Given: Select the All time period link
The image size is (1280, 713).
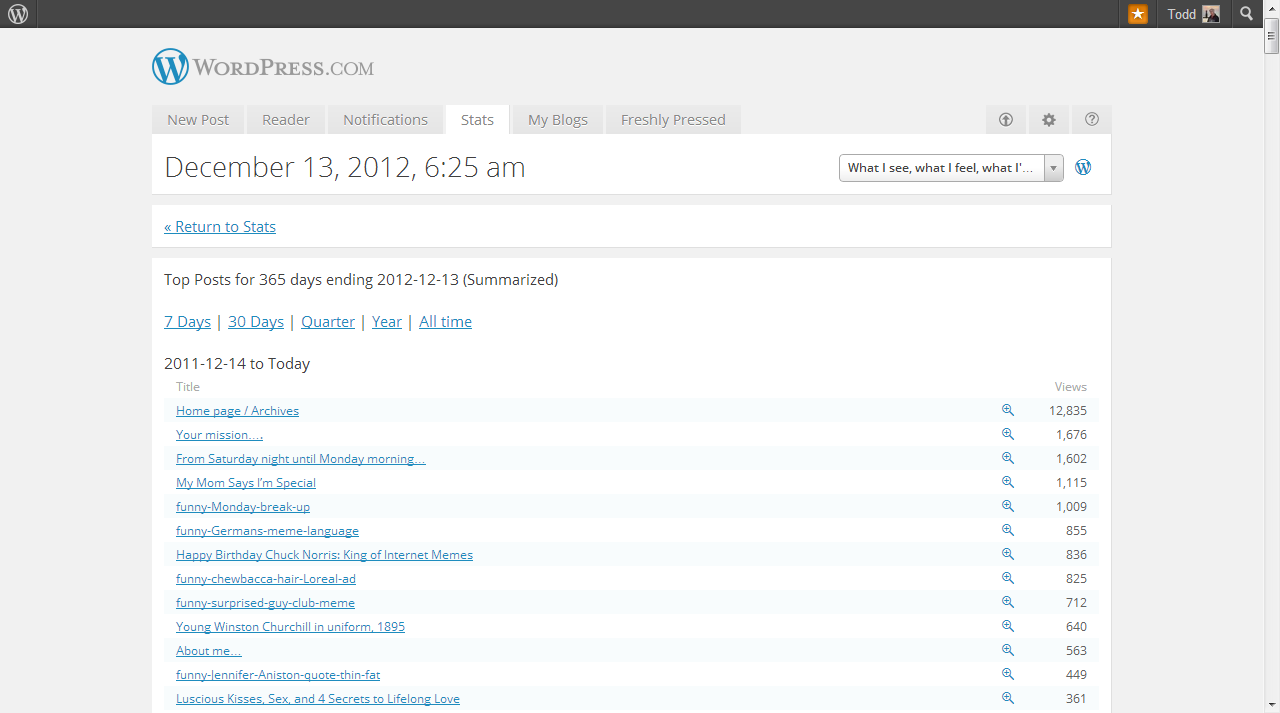Looking at the screenshot, I should click(445, 322).
